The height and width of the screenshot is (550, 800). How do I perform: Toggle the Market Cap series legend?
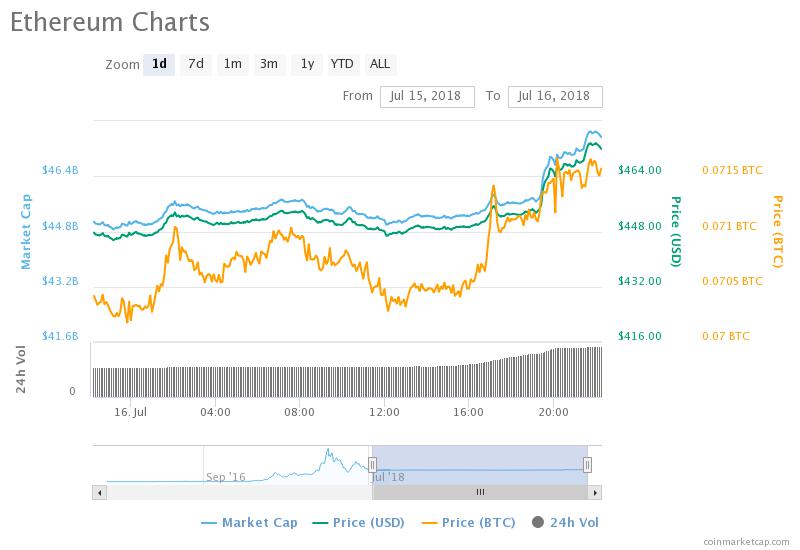click(x=249, y=522)
